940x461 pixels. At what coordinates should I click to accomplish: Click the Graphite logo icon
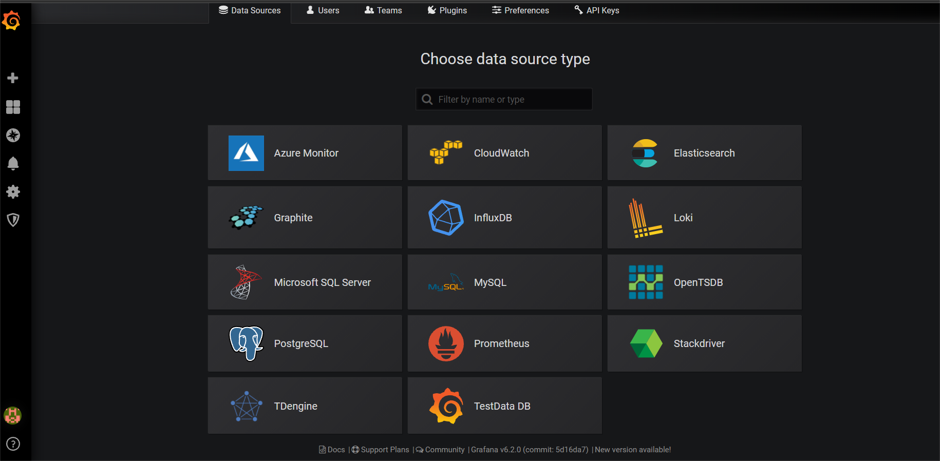point(246,218)
